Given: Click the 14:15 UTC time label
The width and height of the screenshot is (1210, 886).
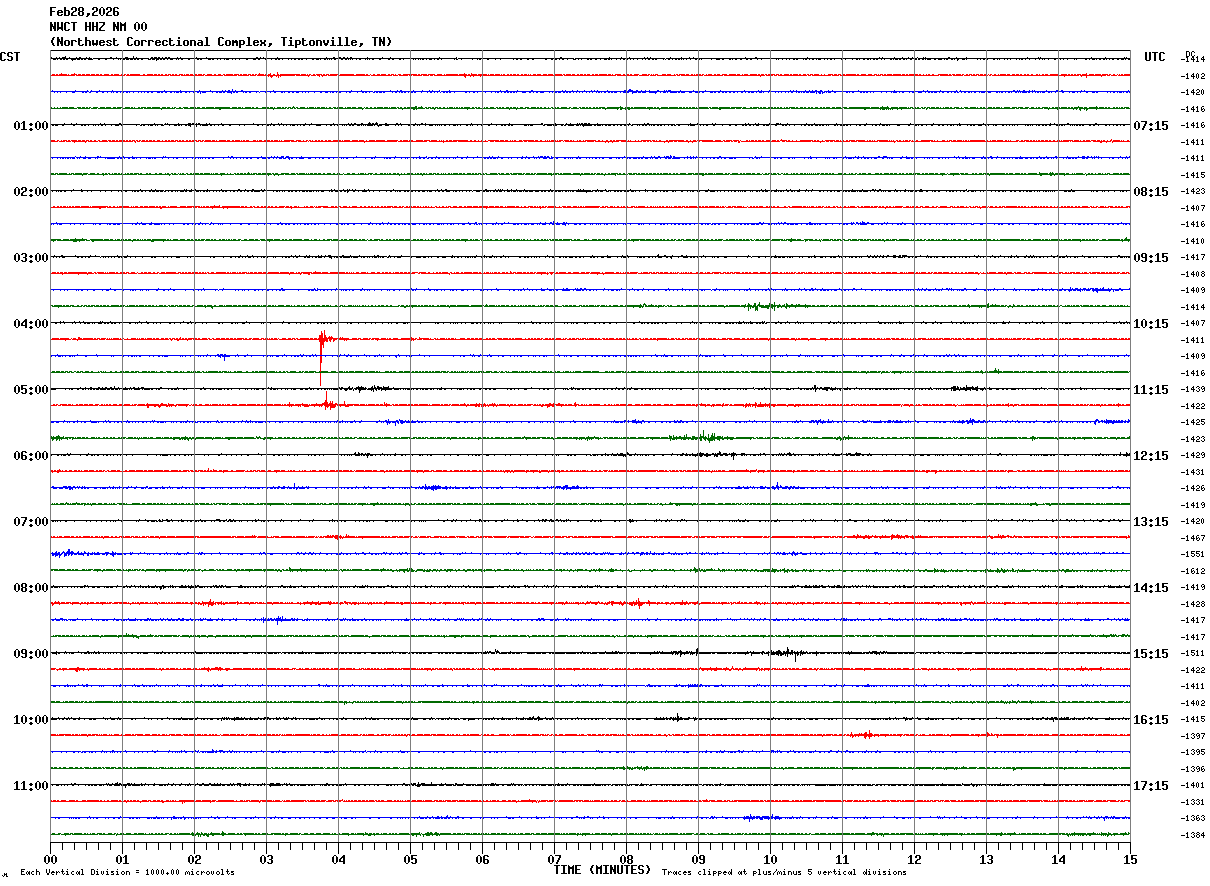Looking at the screenshot, I should pyautogui.click(x=1151, y=588).
